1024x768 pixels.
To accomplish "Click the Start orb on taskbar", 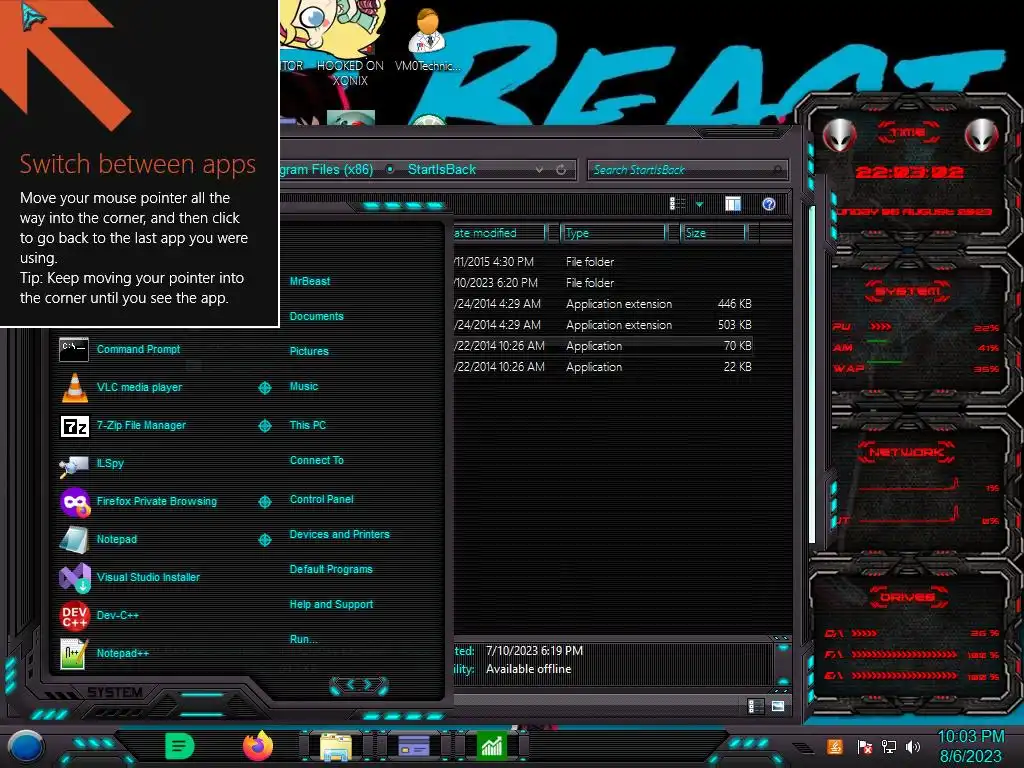I will point(26,747).
